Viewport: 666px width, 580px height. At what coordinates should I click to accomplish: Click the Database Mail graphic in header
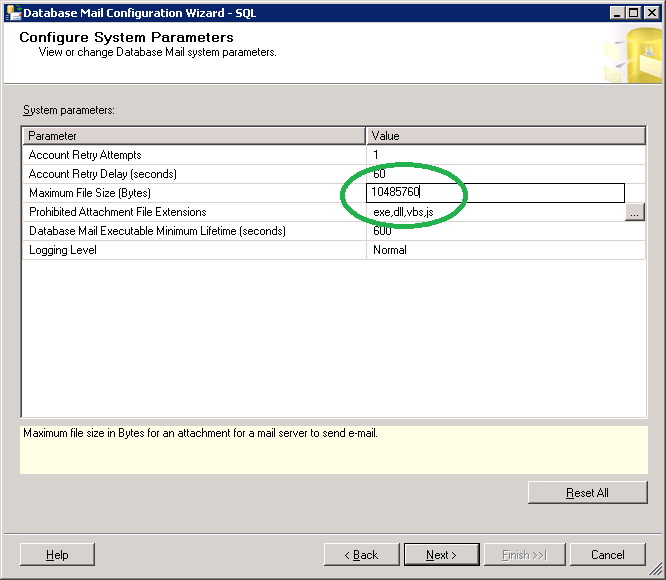tap(631, 55)
